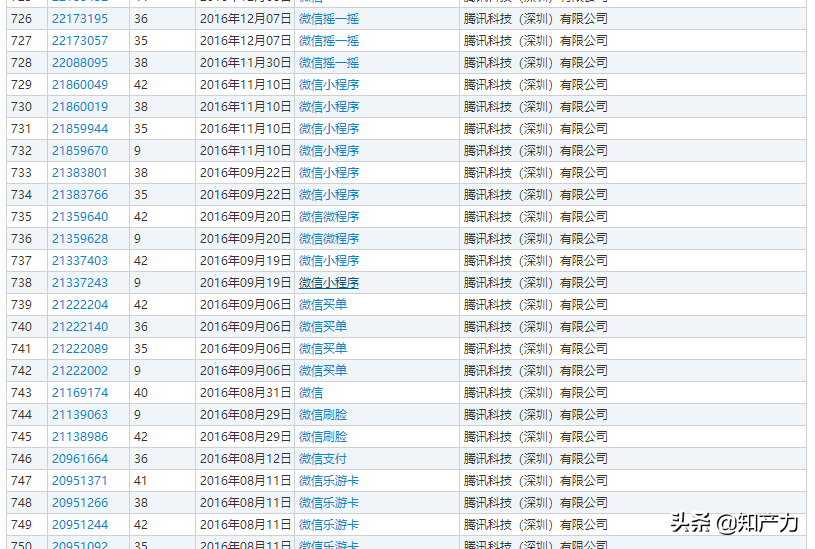Screen dimensions: 815x549
Task: Open application number 21222140
Action: [x=80, y=326]
